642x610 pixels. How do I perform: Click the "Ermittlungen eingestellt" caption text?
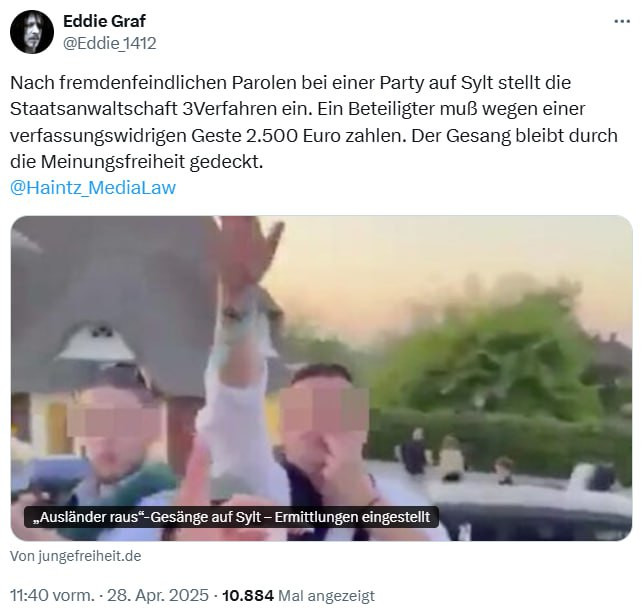click(x=352, y=517)
